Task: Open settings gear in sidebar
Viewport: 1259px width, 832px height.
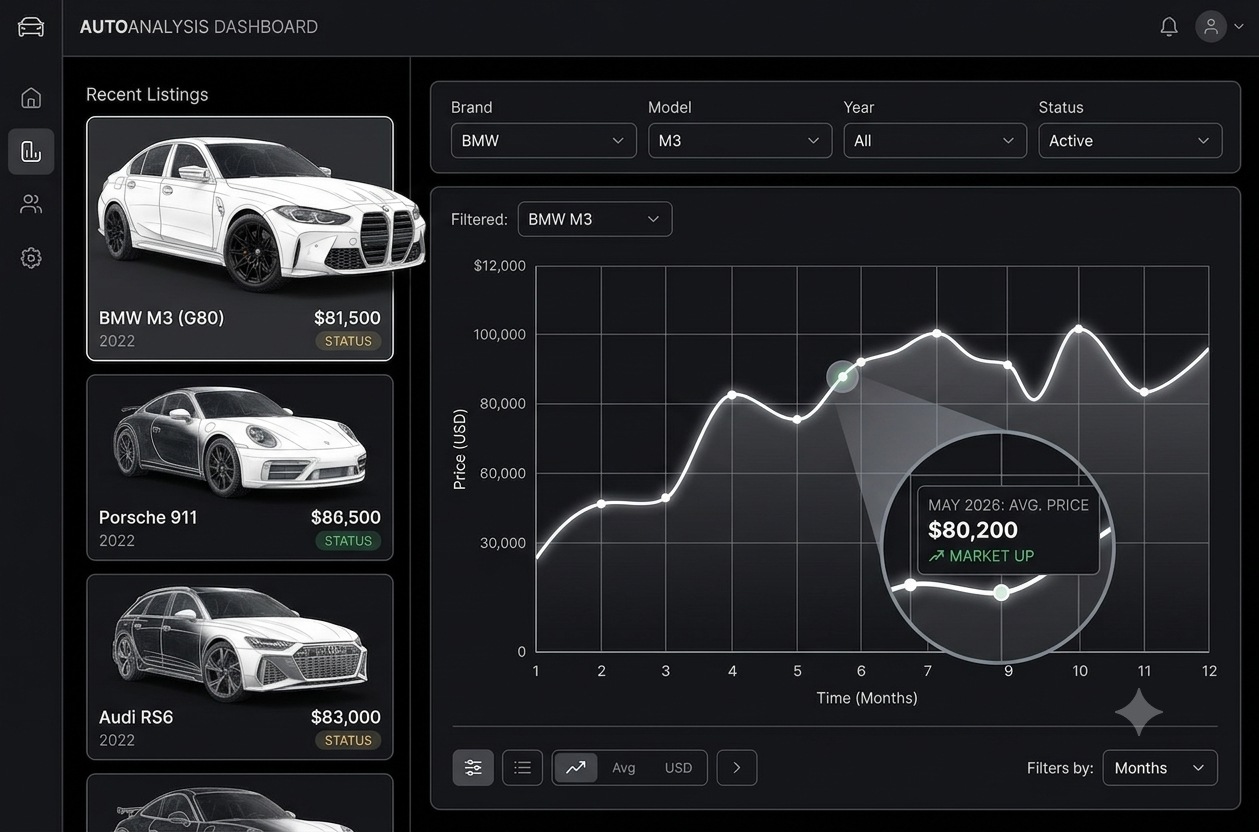Action: [31, 258]
